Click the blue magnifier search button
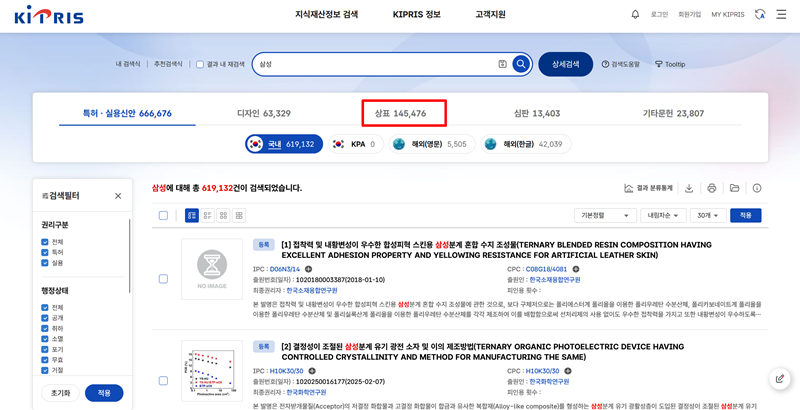 pyautogui.click(x=520, y=64)
